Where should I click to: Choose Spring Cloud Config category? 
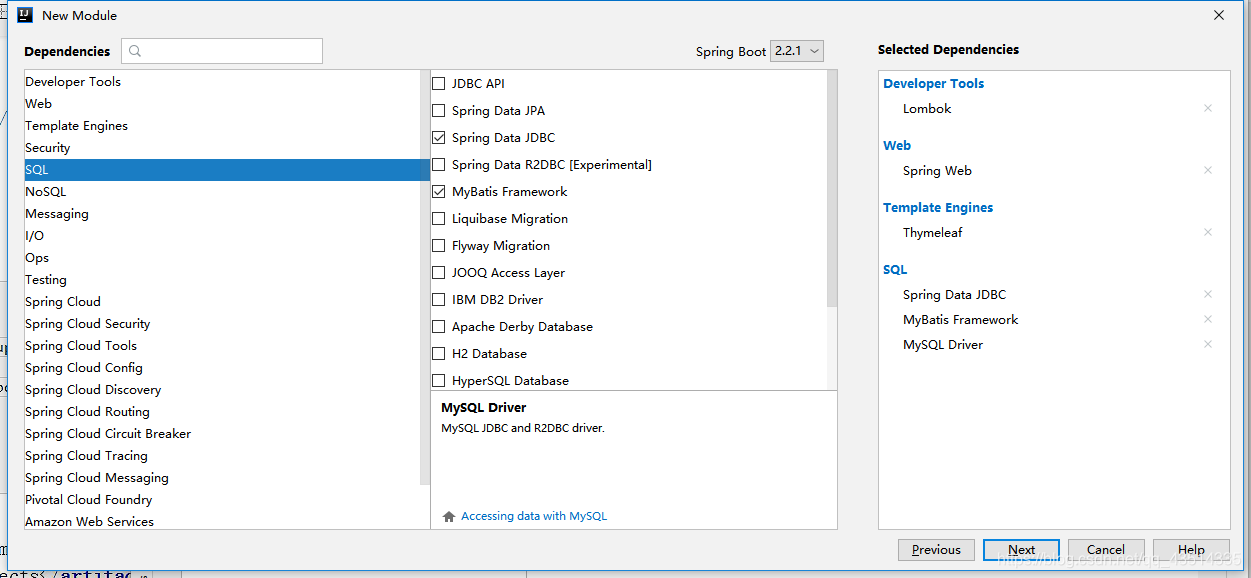coord(222,367)
